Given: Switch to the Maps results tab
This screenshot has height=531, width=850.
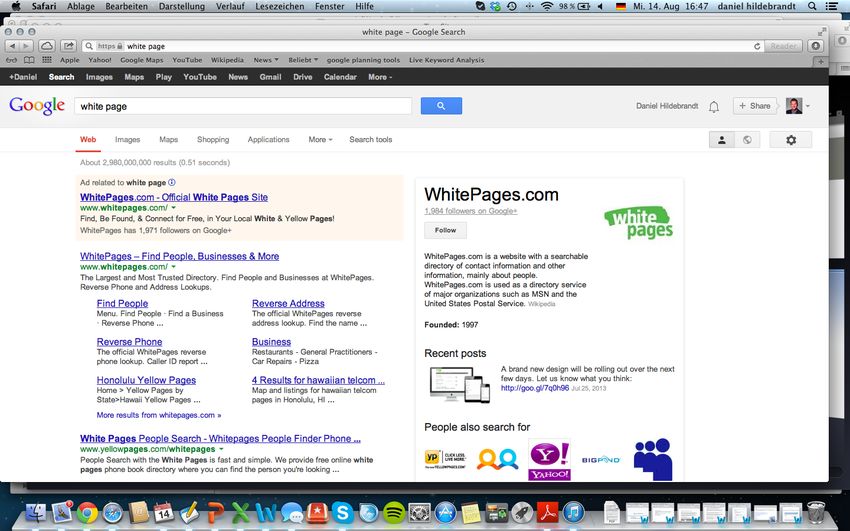Looking at the screenshot, I should point(169,140).
